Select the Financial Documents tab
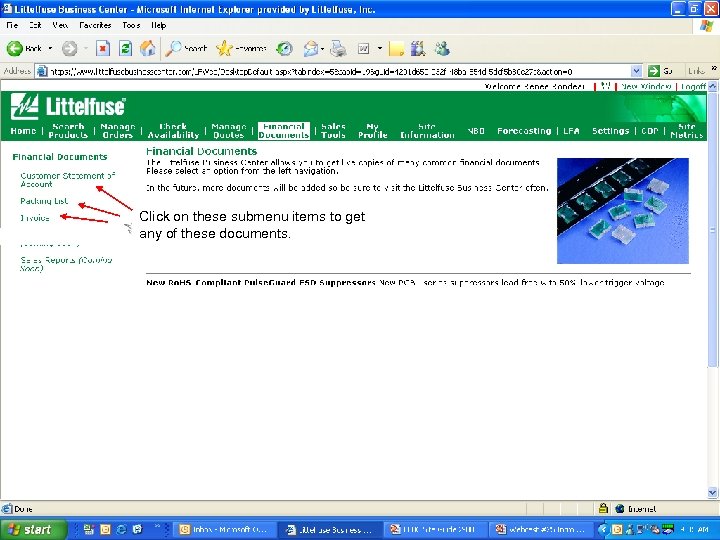 tap(284, 130)
